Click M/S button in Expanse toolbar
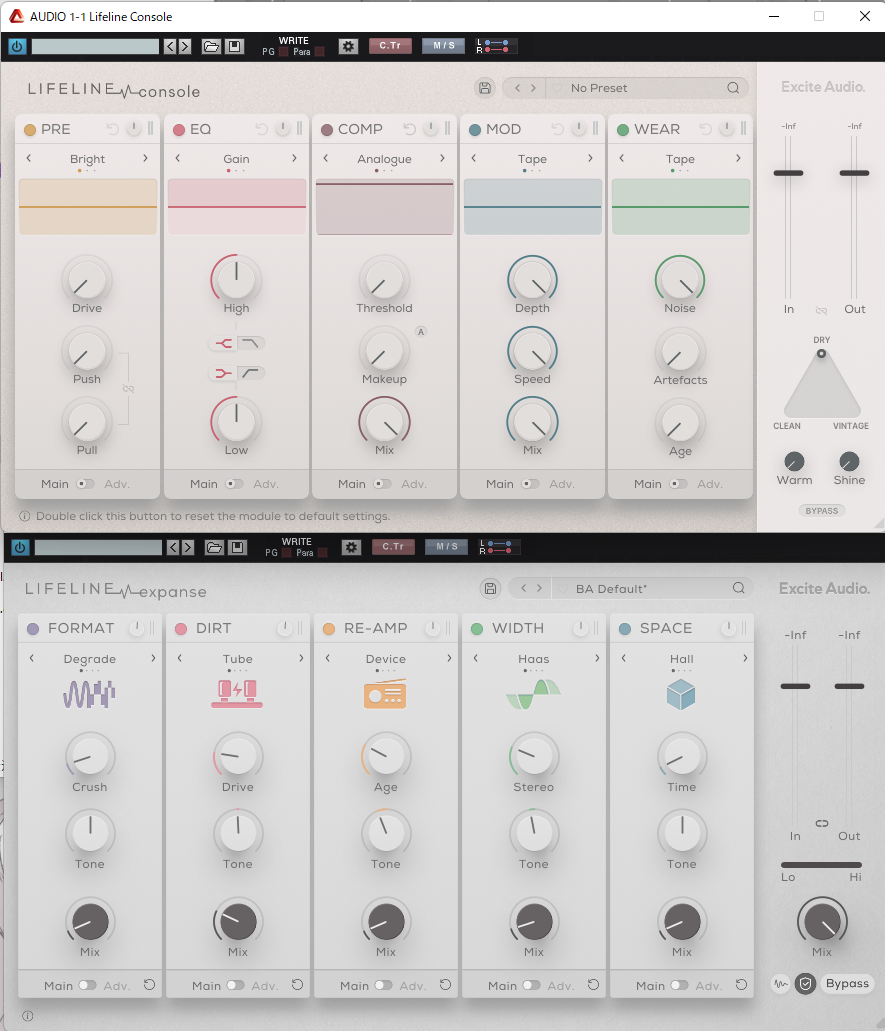This screenshot has width=885, height=1031. (447, 546)
